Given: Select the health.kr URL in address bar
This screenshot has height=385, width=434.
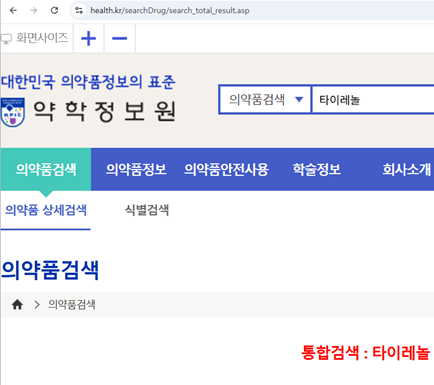Looking at the screenshot, I should tap(170, 10).
